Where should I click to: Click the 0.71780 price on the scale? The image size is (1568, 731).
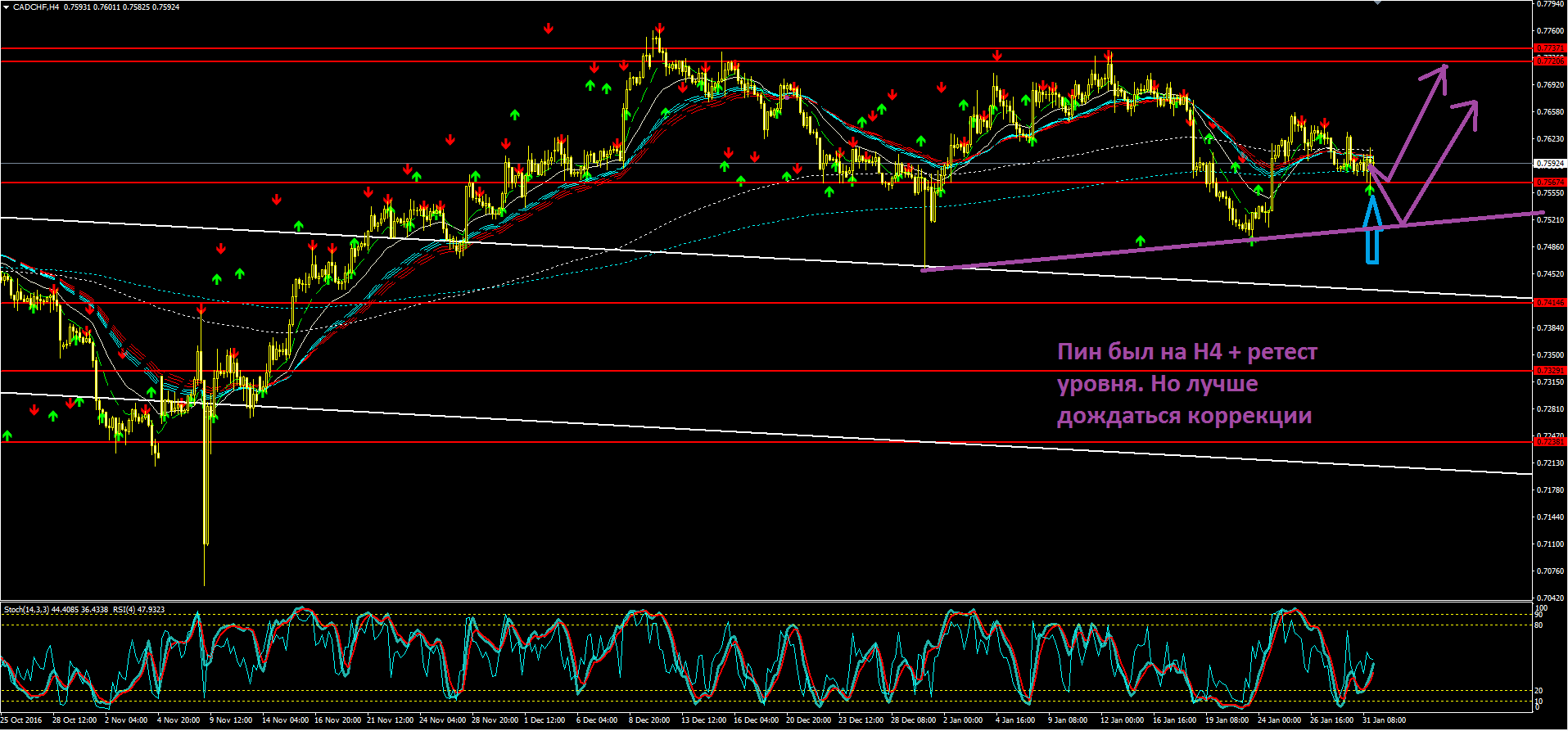1550,490
